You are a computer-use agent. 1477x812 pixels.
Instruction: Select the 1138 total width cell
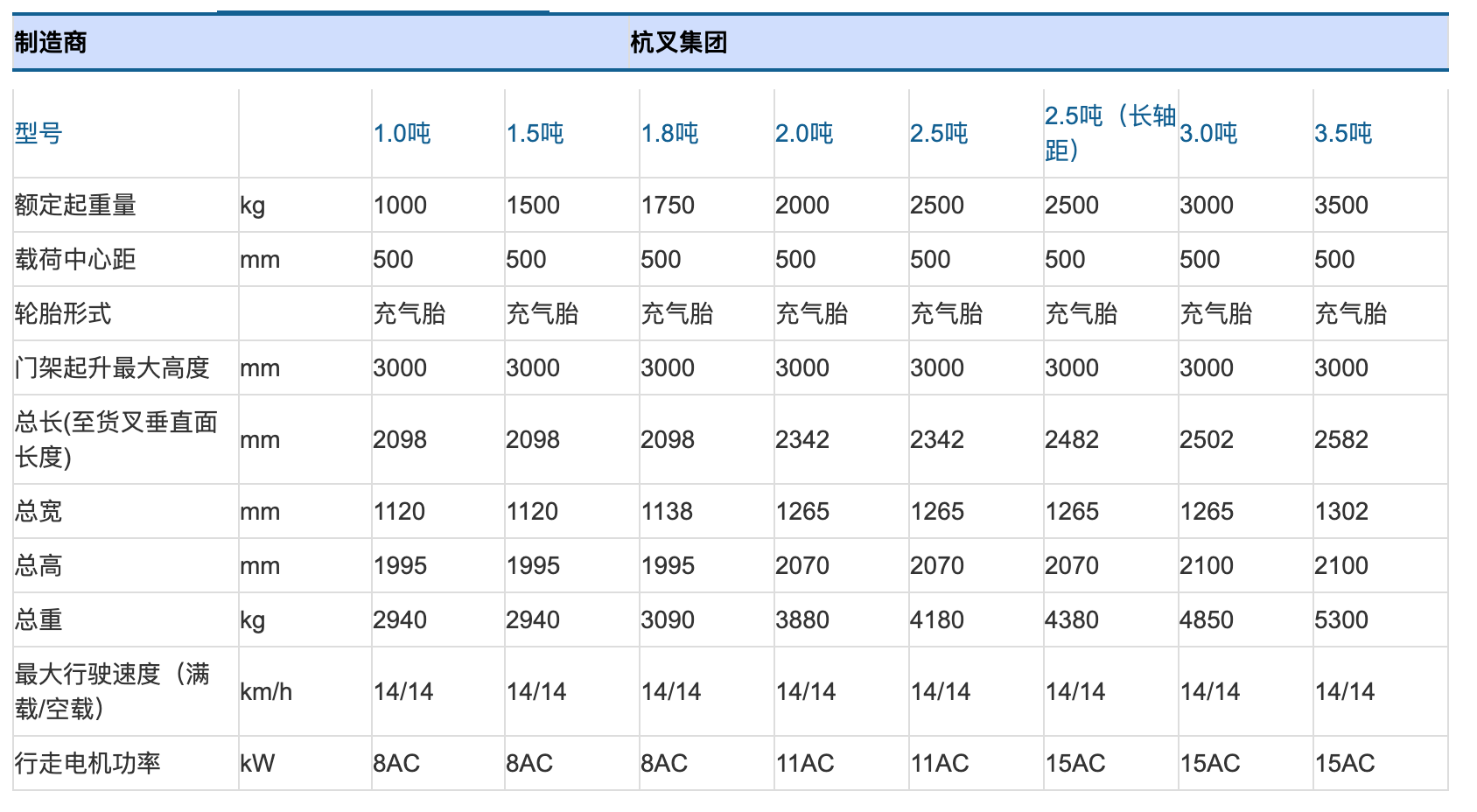click(667, 512)
